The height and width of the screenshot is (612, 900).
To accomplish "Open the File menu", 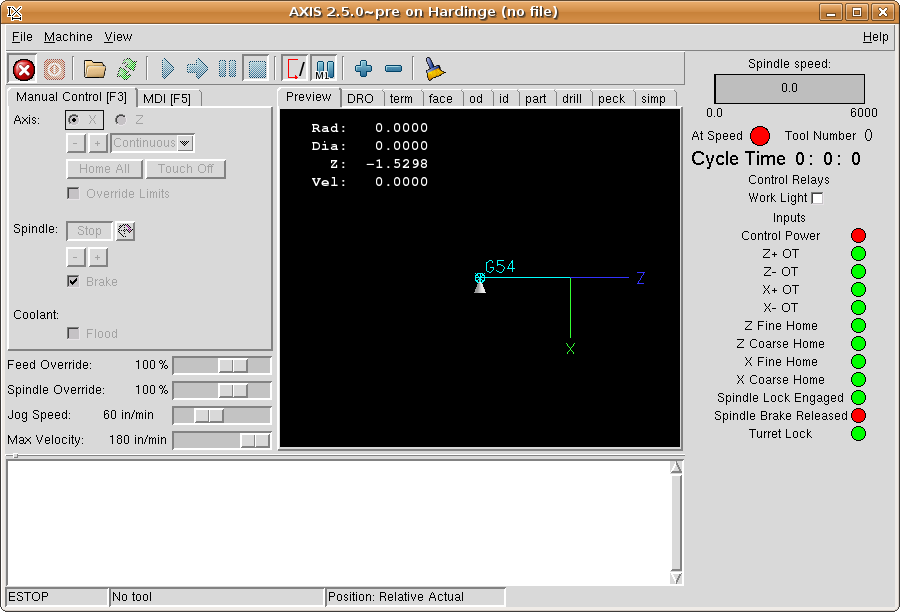I will [x=22, y=37].
